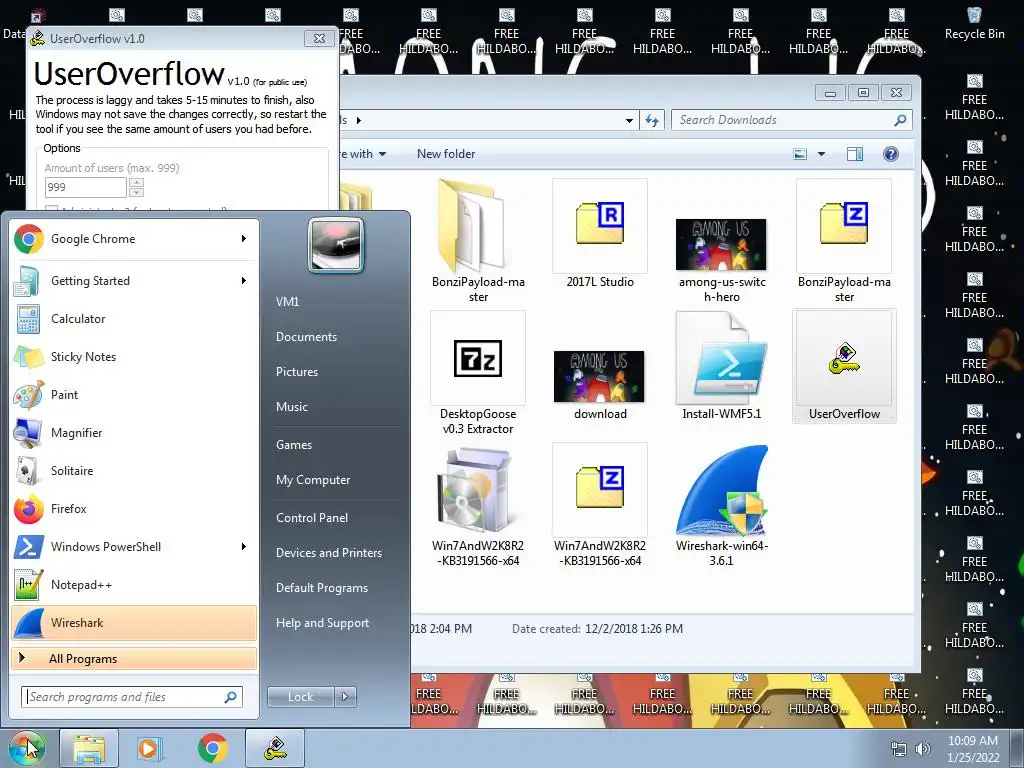The height and width of the screenshot is (768, 1024).
Task: Select the Win7AndW2K8R2-KB3191566-x64 zip archive
Action: tap(600, 505)
